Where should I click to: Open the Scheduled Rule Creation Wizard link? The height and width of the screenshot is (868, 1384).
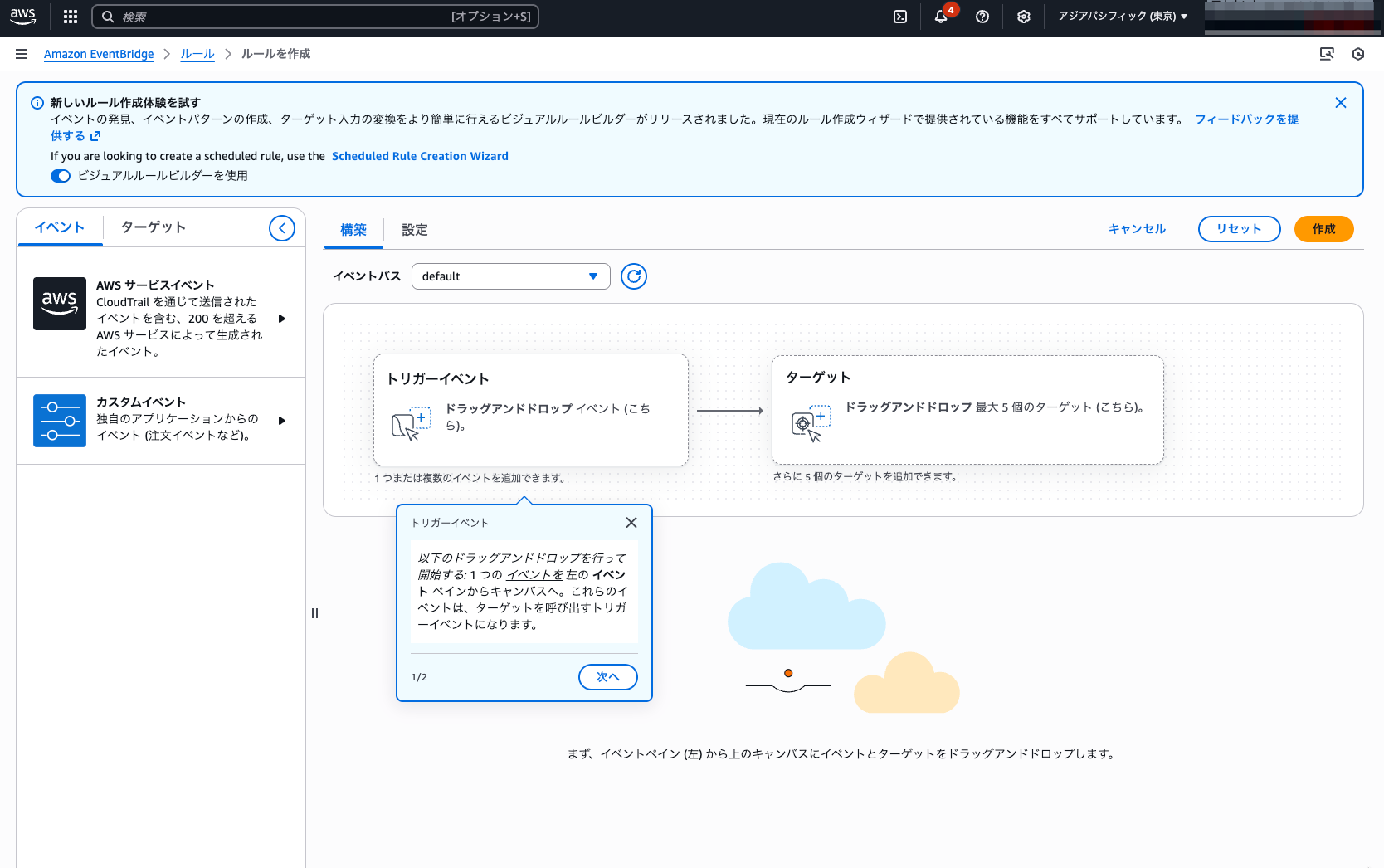(x=420, y=156)
